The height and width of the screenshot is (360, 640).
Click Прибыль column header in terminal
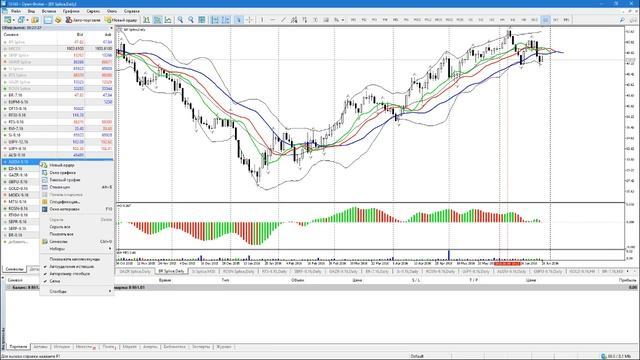(627, 280)
